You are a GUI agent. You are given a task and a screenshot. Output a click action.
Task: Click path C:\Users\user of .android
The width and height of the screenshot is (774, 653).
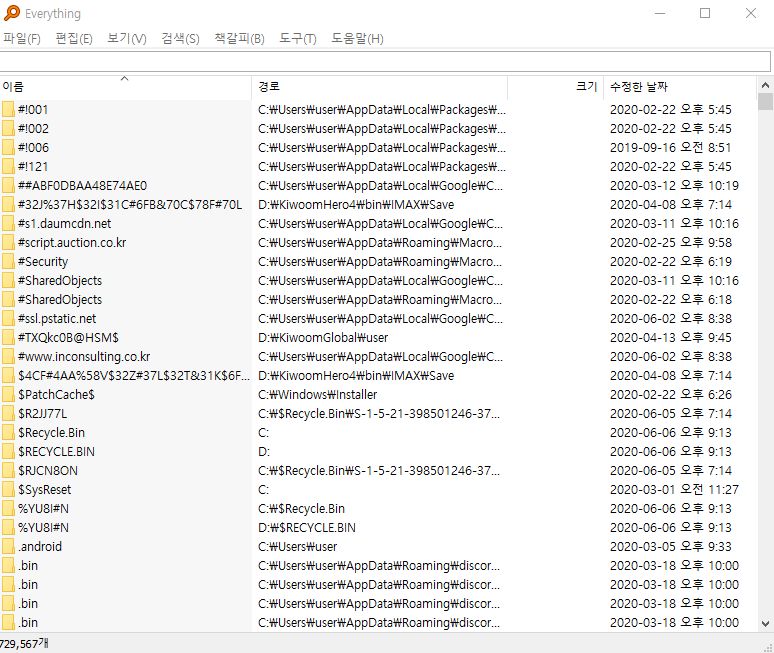coord(297,547)
